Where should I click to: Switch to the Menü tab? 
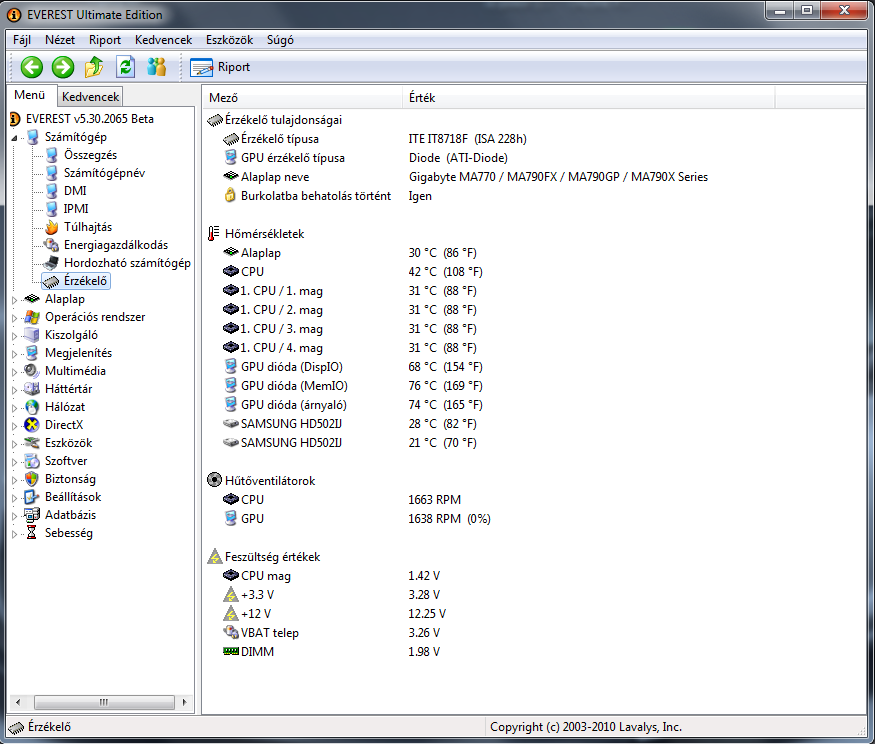tap(30, 95)
